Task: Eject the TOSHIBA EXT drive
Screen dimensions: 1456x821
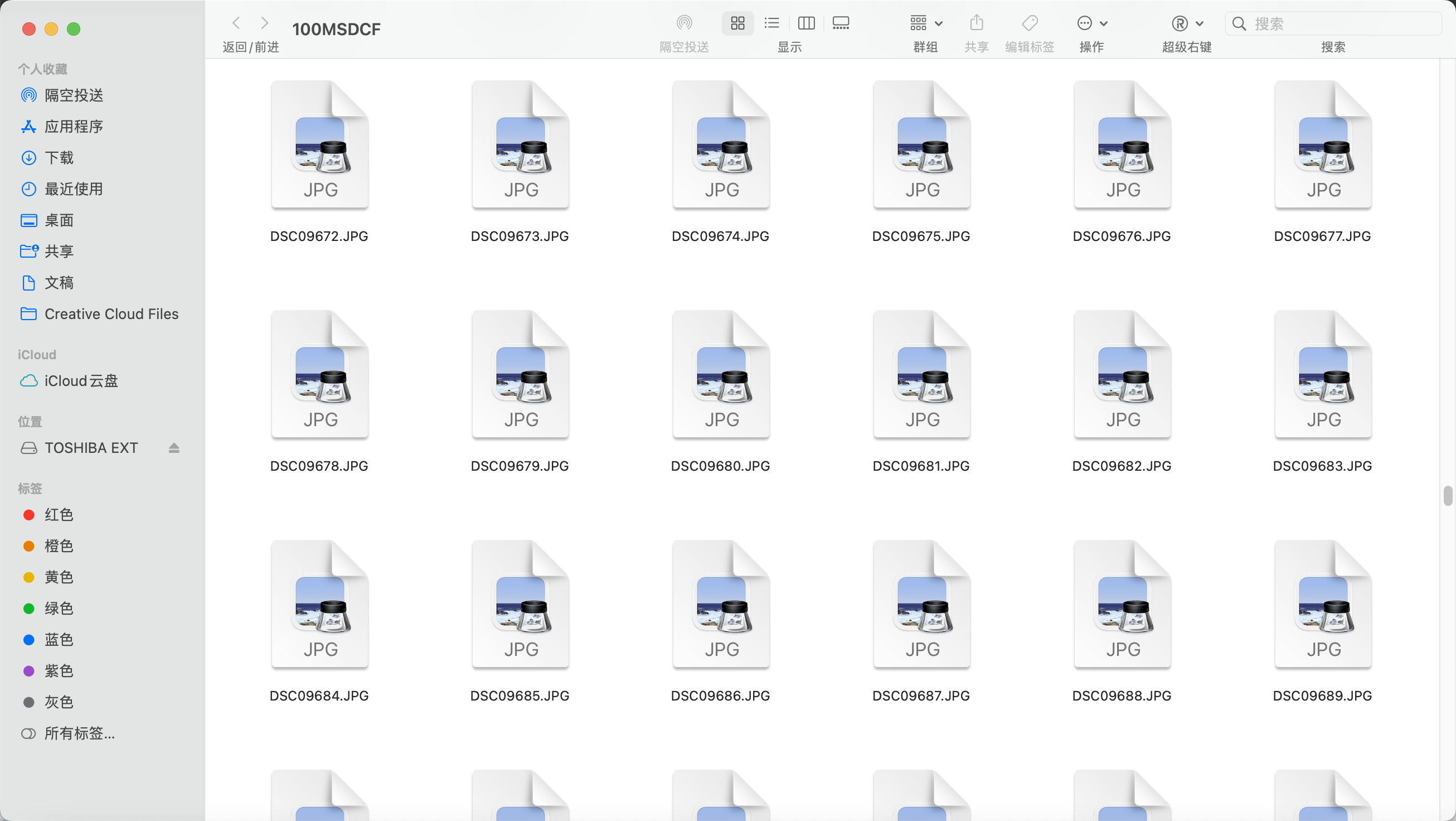Action: coord(173,448)
